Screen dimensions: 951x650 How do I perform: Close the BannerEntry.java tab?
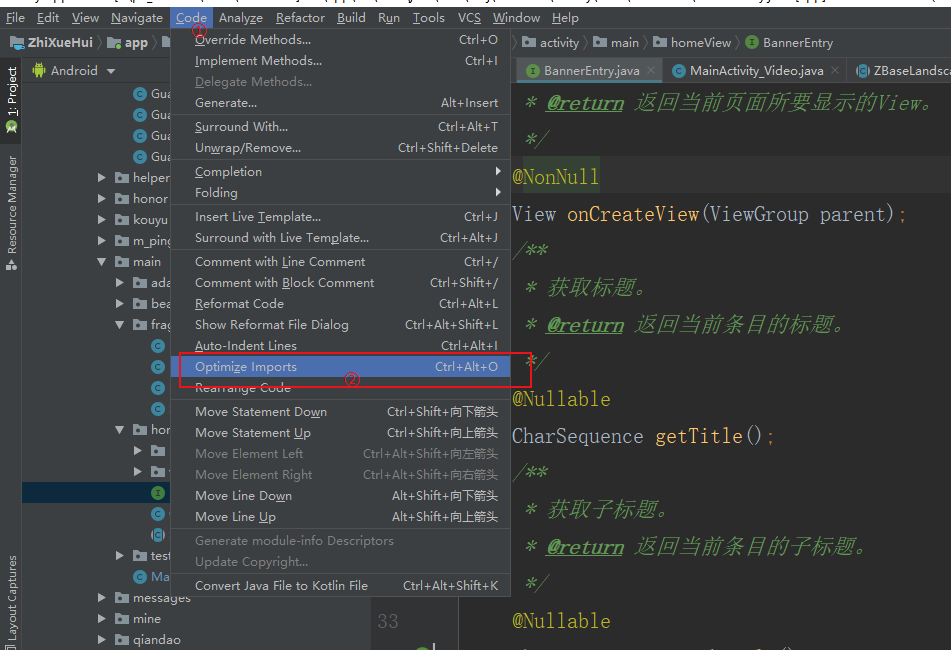(x=651, y=70)
